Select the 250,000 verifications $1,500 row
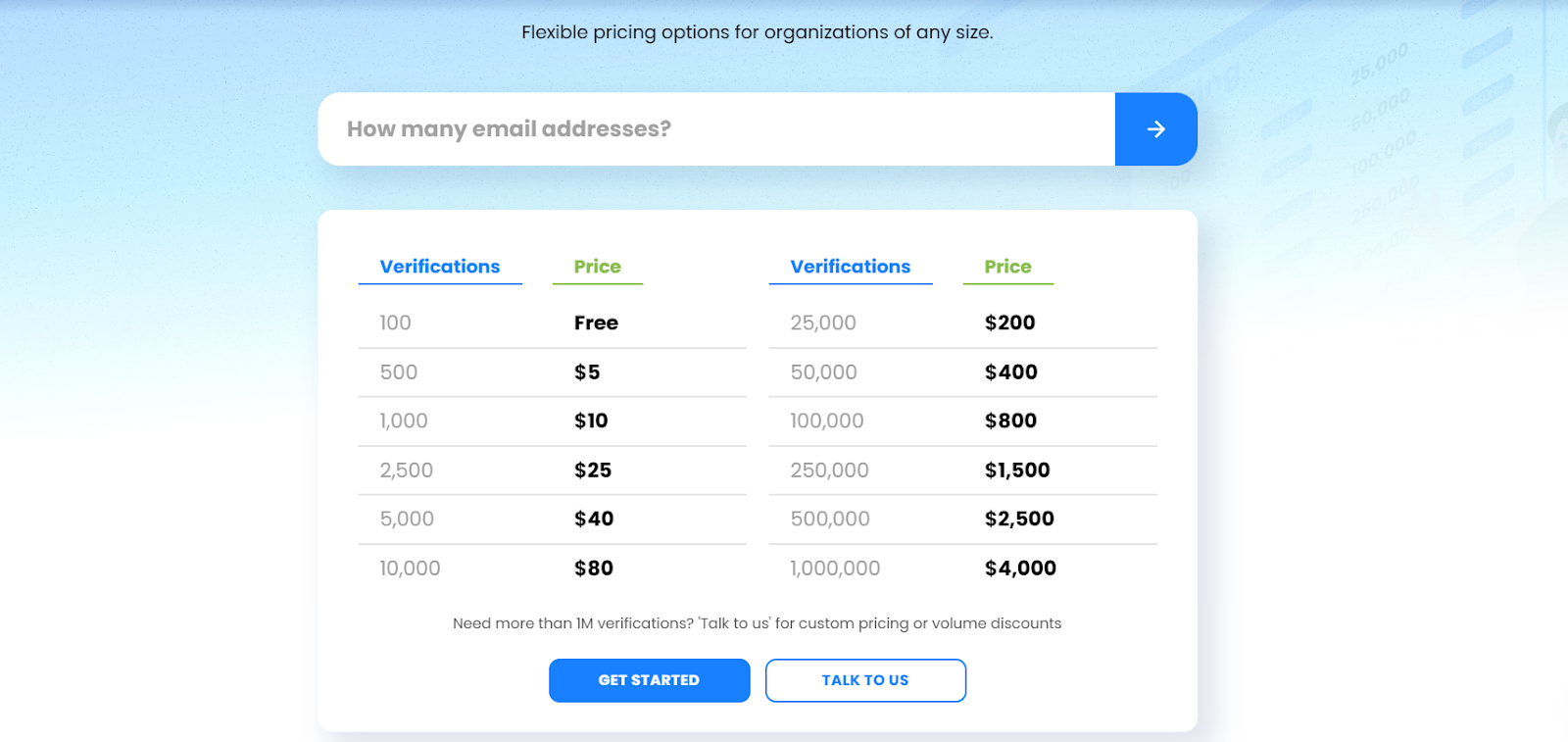The height and width of the screenshot is (742, 1568). 963,470
